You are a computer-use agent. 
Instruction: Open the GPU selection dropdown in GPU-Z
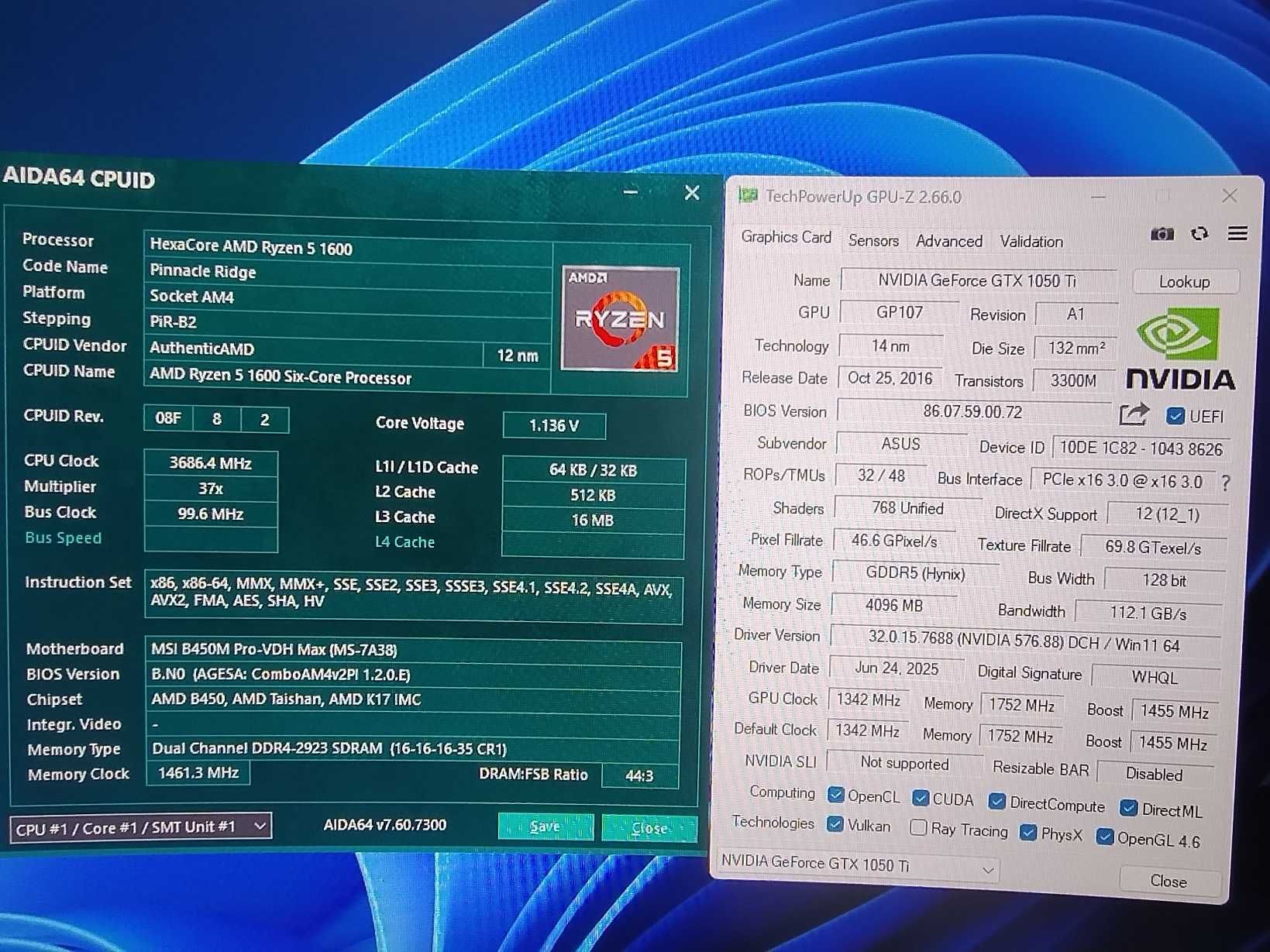pyautogui.click(x=856, y=866)
